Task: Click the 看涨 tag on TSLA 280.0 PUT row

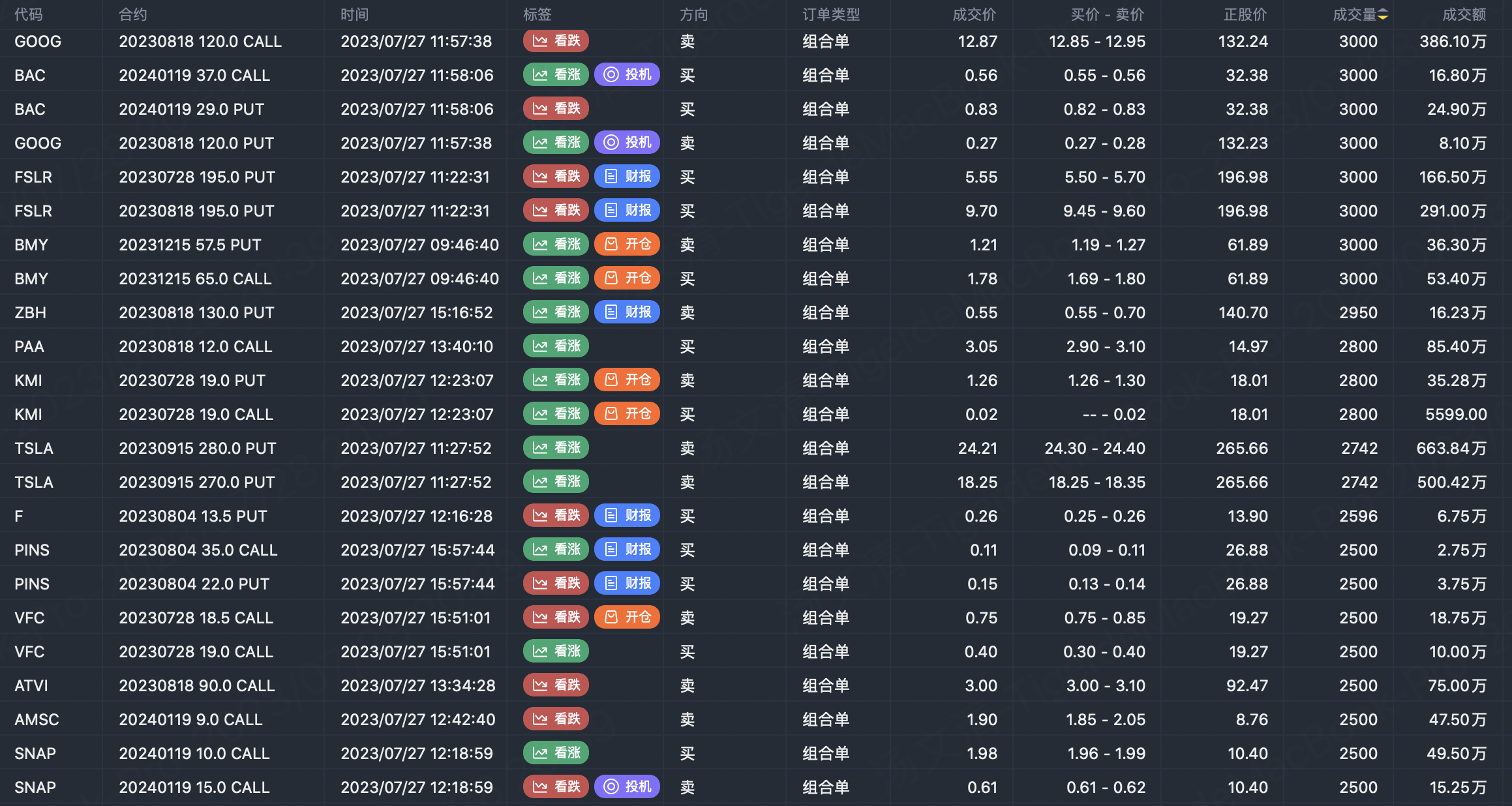Action: point(556,448)
